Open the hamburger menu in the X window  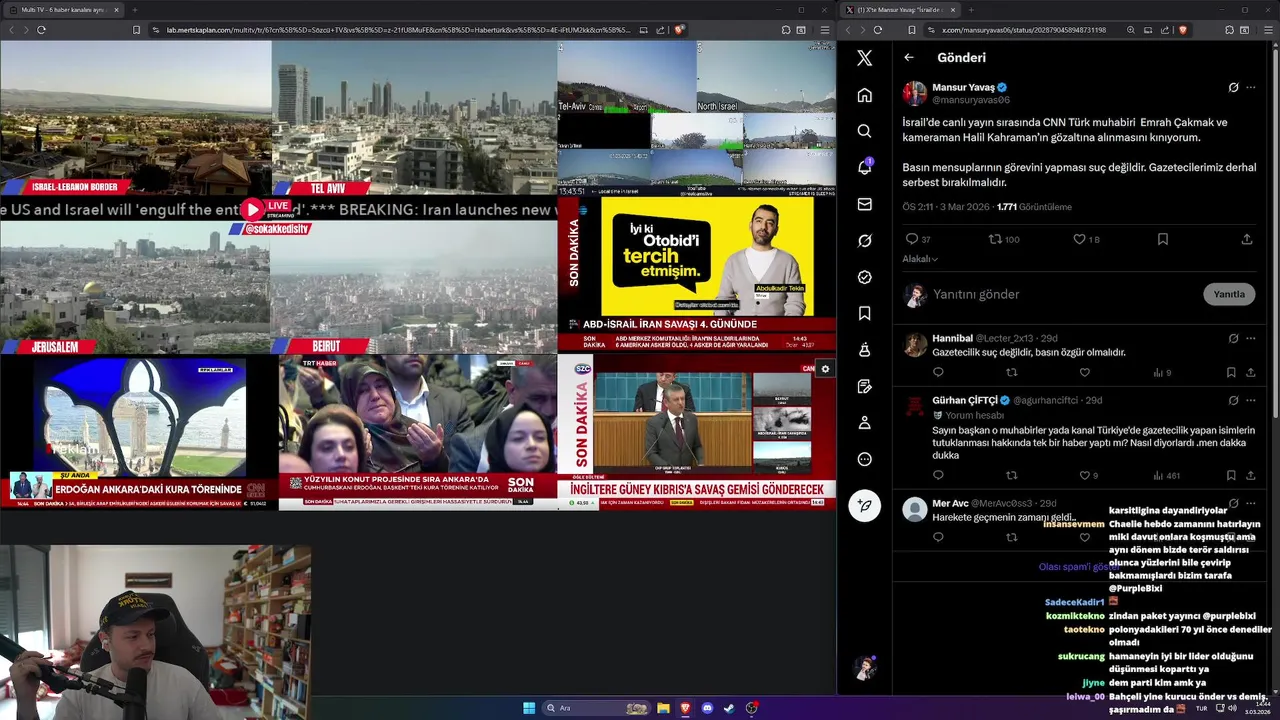click(1269, 30)
